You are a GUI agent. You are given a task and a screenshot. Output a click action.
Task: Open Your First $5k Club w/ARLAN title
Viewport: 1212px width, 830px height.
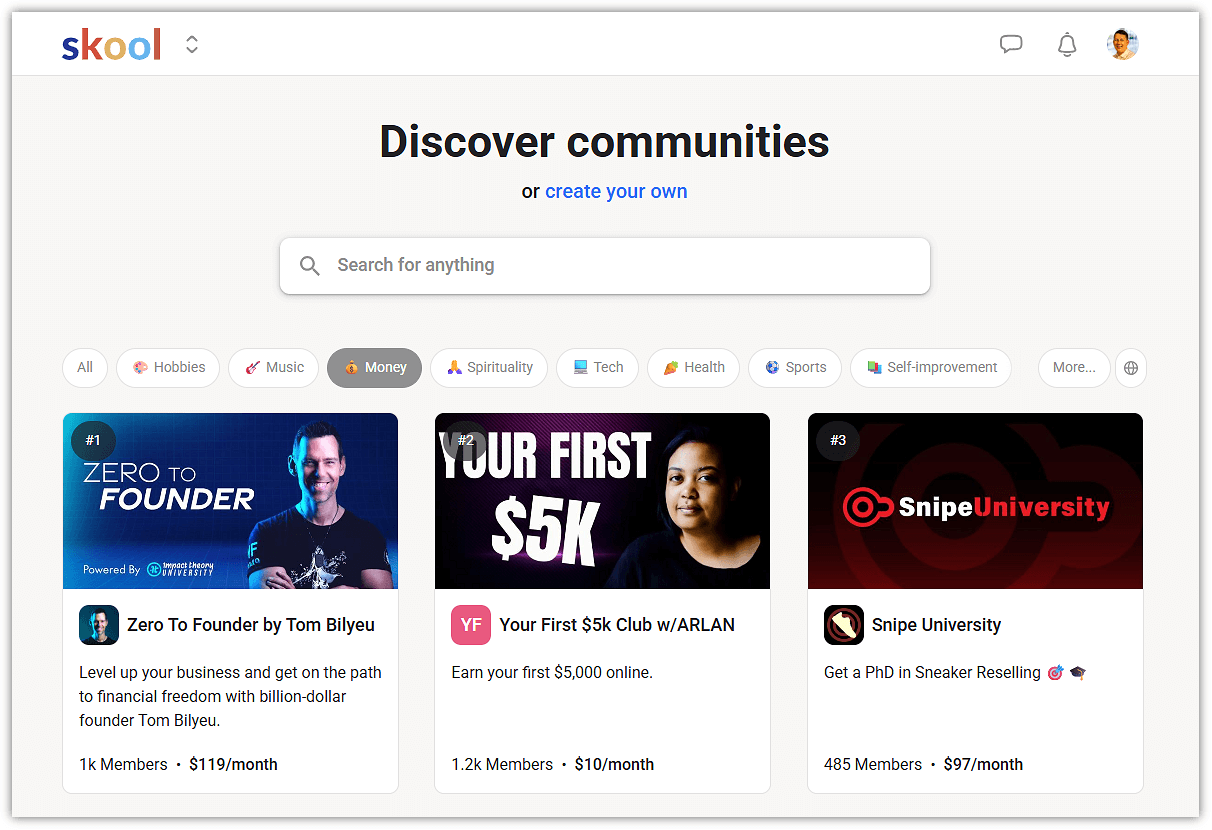point(617,625)
